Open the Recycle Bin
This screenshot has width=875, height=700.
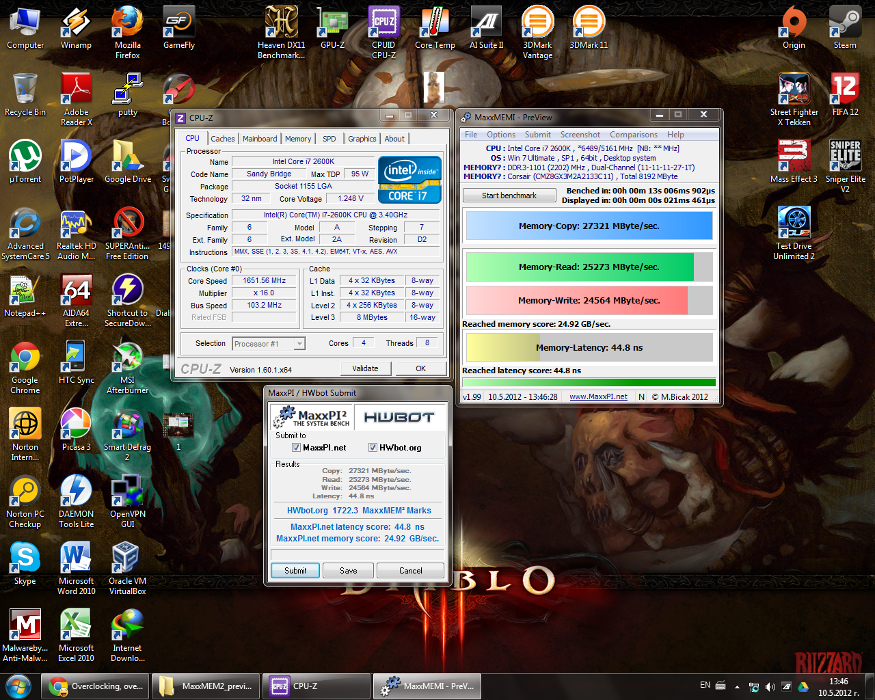(x=25, y=95)
